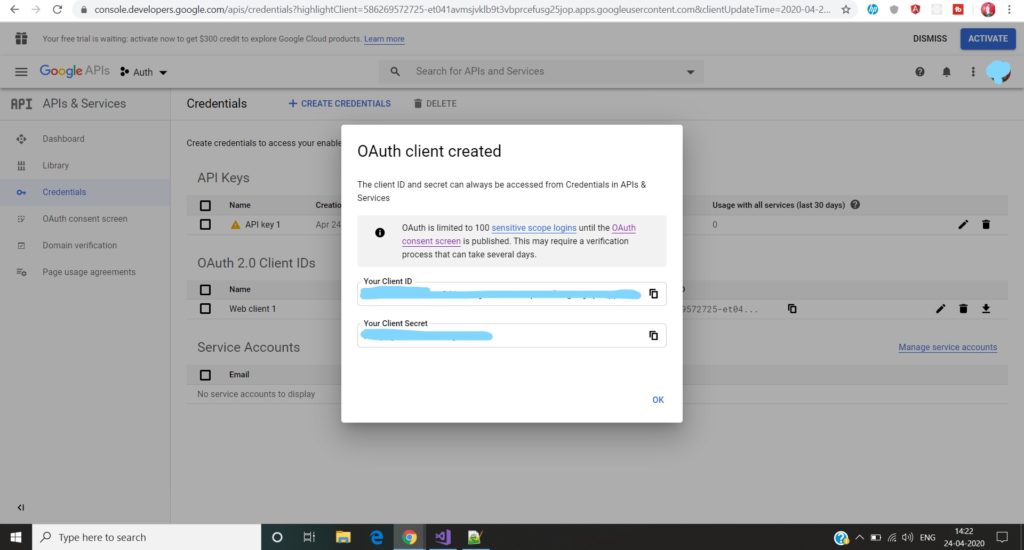Reload the browser page
This screenshot has width=1024, height=550.
(57, 10)
